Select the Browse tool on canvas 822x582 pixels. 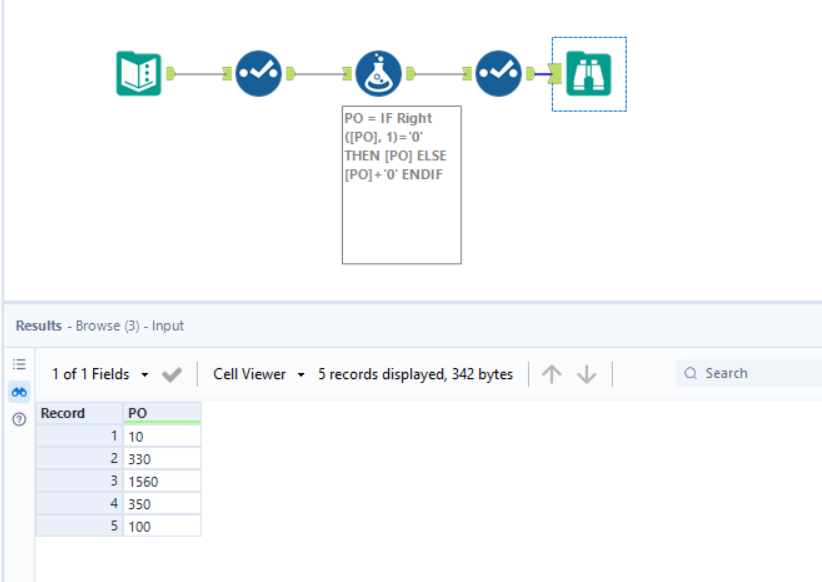pos(589,73)
